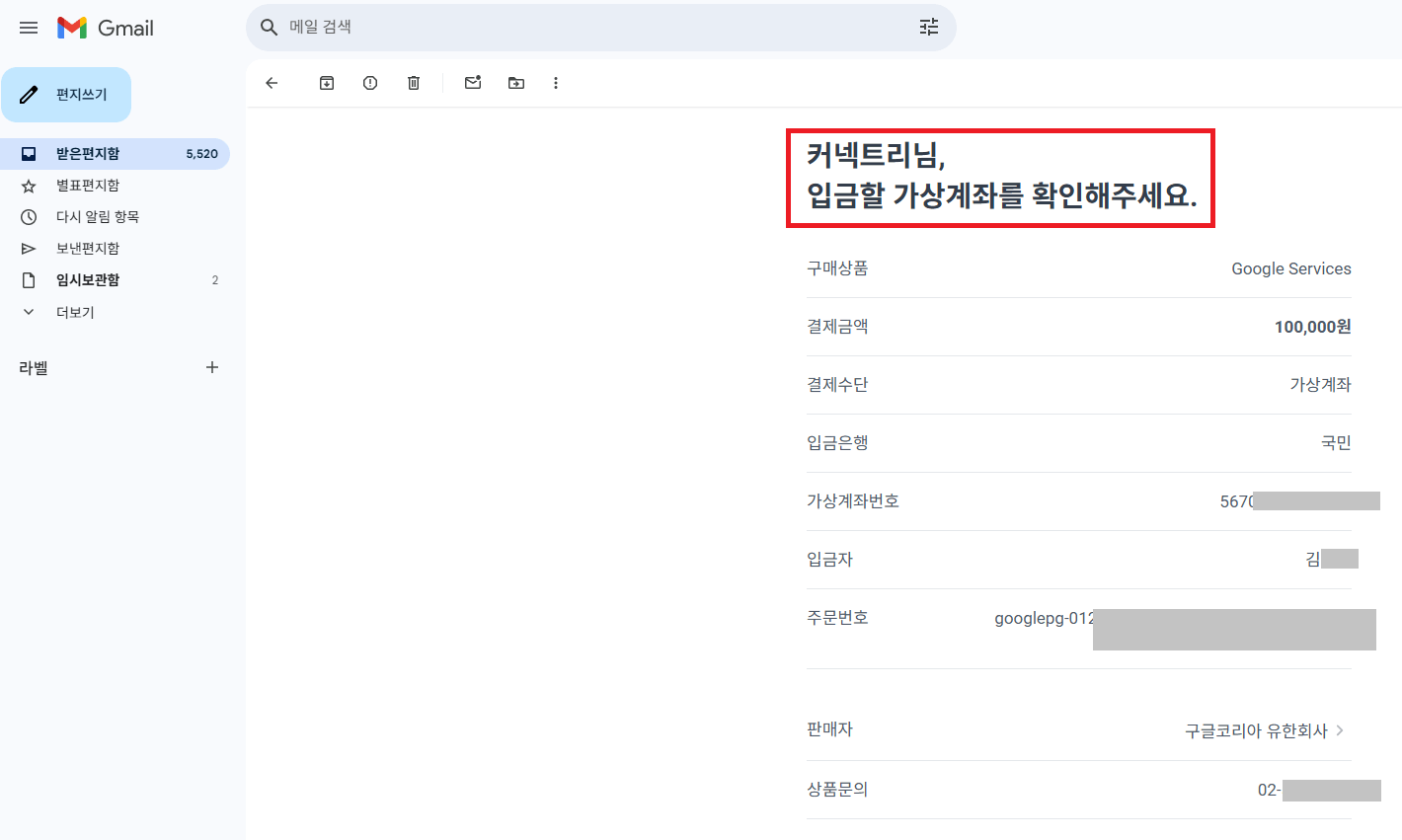Open more options three-dot menu
This screenshot has width=1402, height=840.
coord(556,83)
